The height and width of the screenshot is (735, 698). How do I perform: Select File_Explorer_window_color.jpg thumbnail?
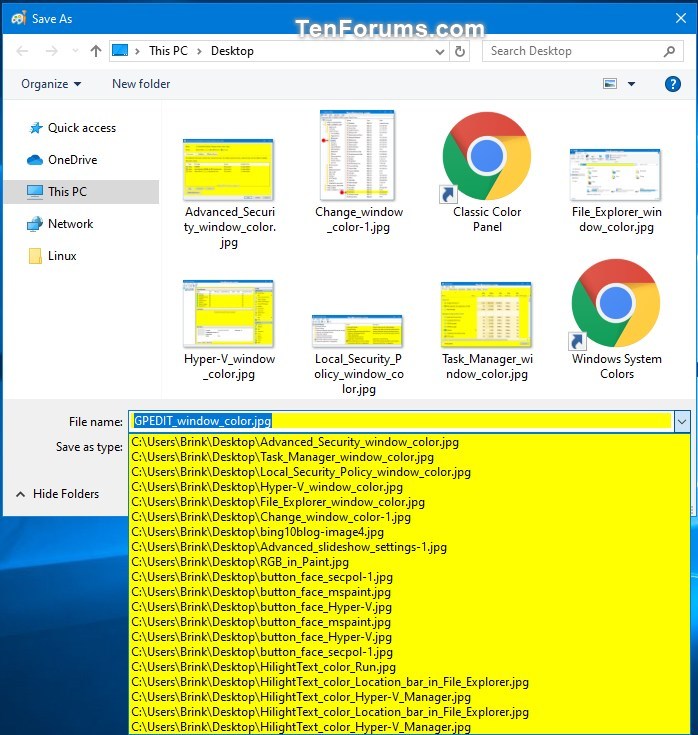click(x=615, y=175)
